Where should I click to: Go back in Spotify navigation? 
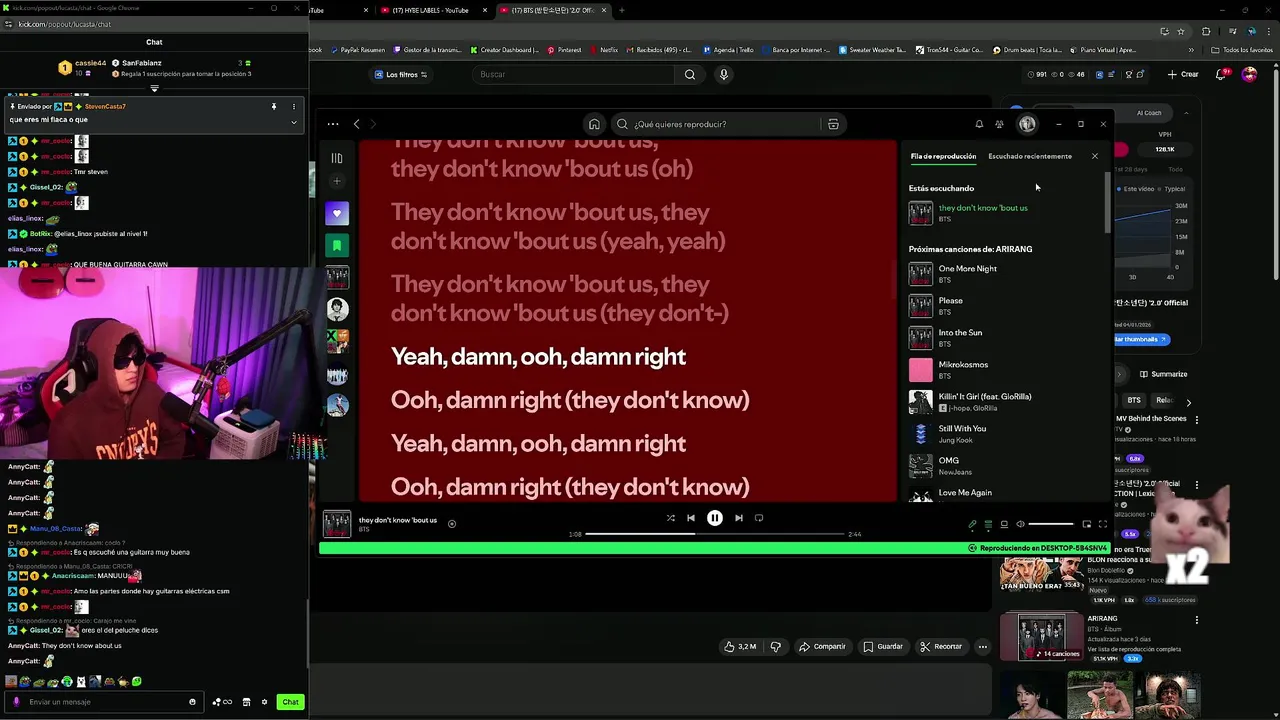[356, 124]
